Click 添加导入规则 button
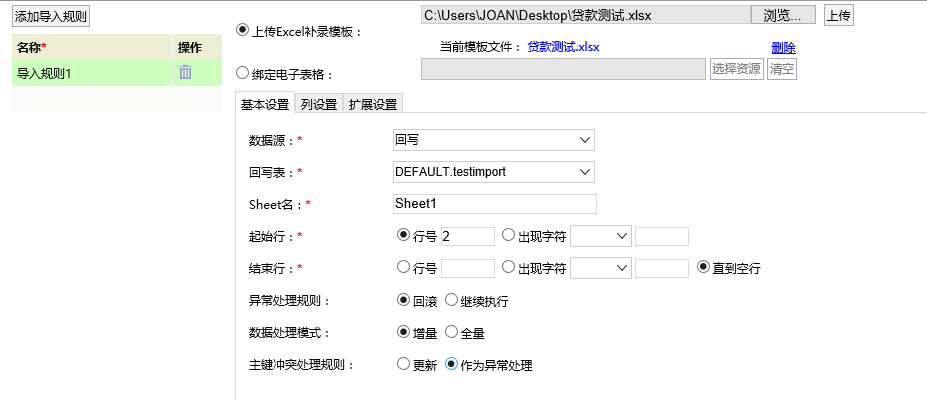Screen dimensions: 927x400 (51, 17)
